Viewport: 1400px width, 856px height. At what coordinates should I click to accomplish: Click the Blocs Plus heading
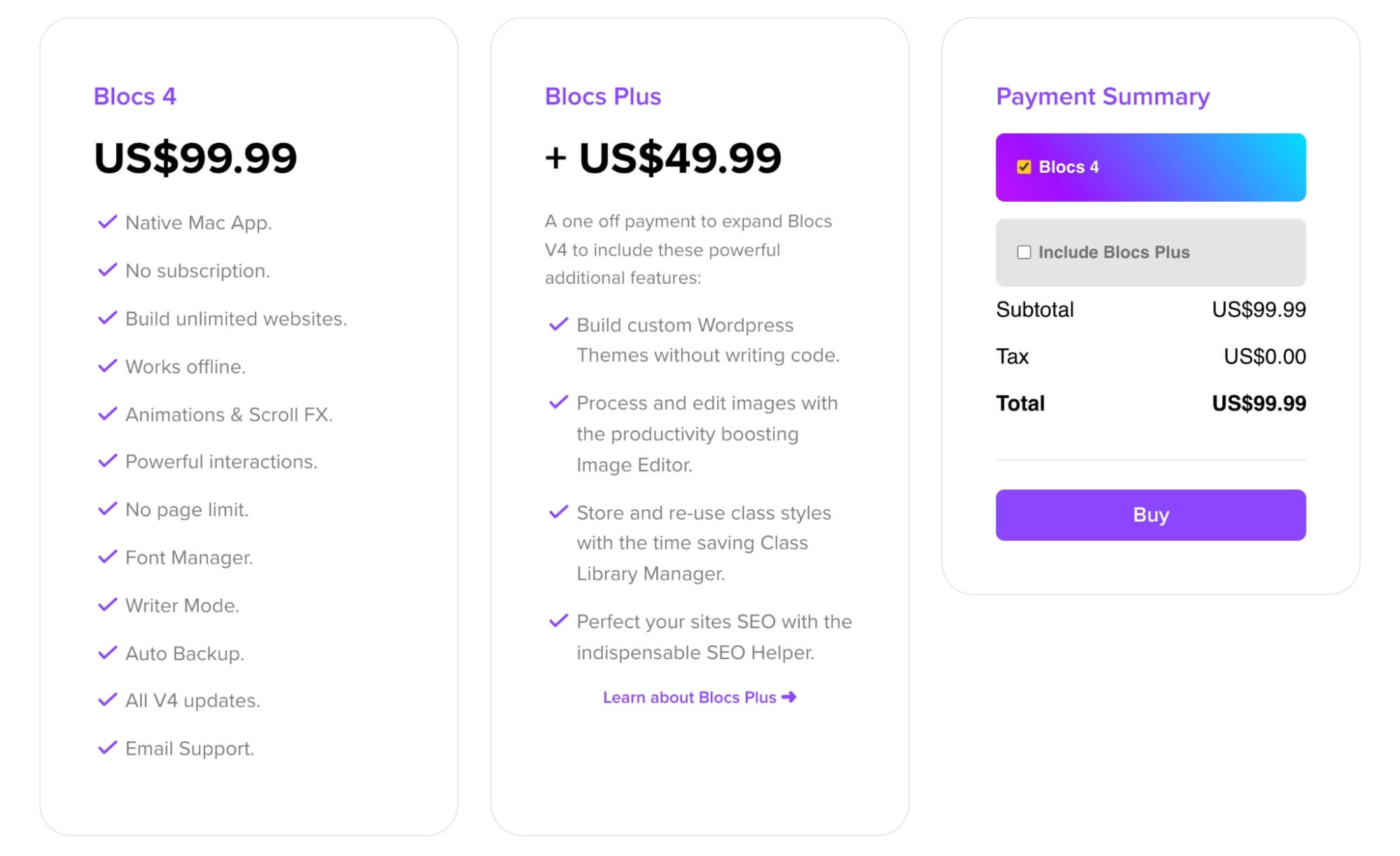tap(603, 96)
